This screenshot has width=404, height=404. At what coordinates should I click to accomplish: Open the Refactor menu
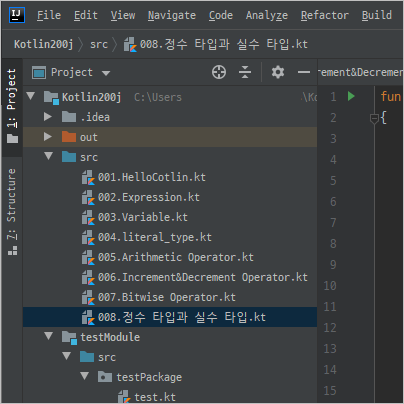[x=325, y=15]
